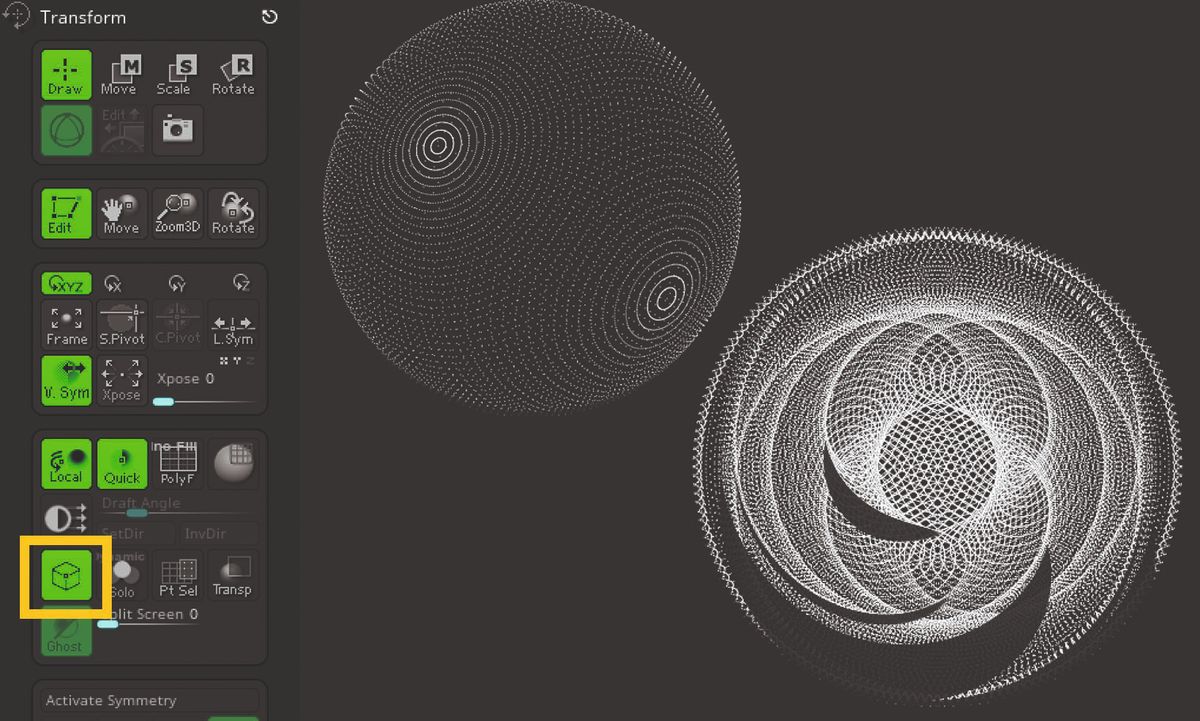Disable Local transformations
This screenshot has width=1200, height=721.
click(x=65, y=462)
